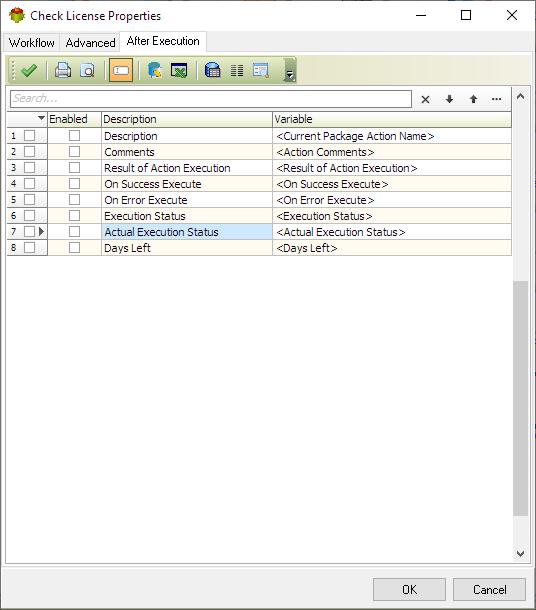
Task: Clear search with the X icon
Action: pyautogui.click(x=426, y=99)
